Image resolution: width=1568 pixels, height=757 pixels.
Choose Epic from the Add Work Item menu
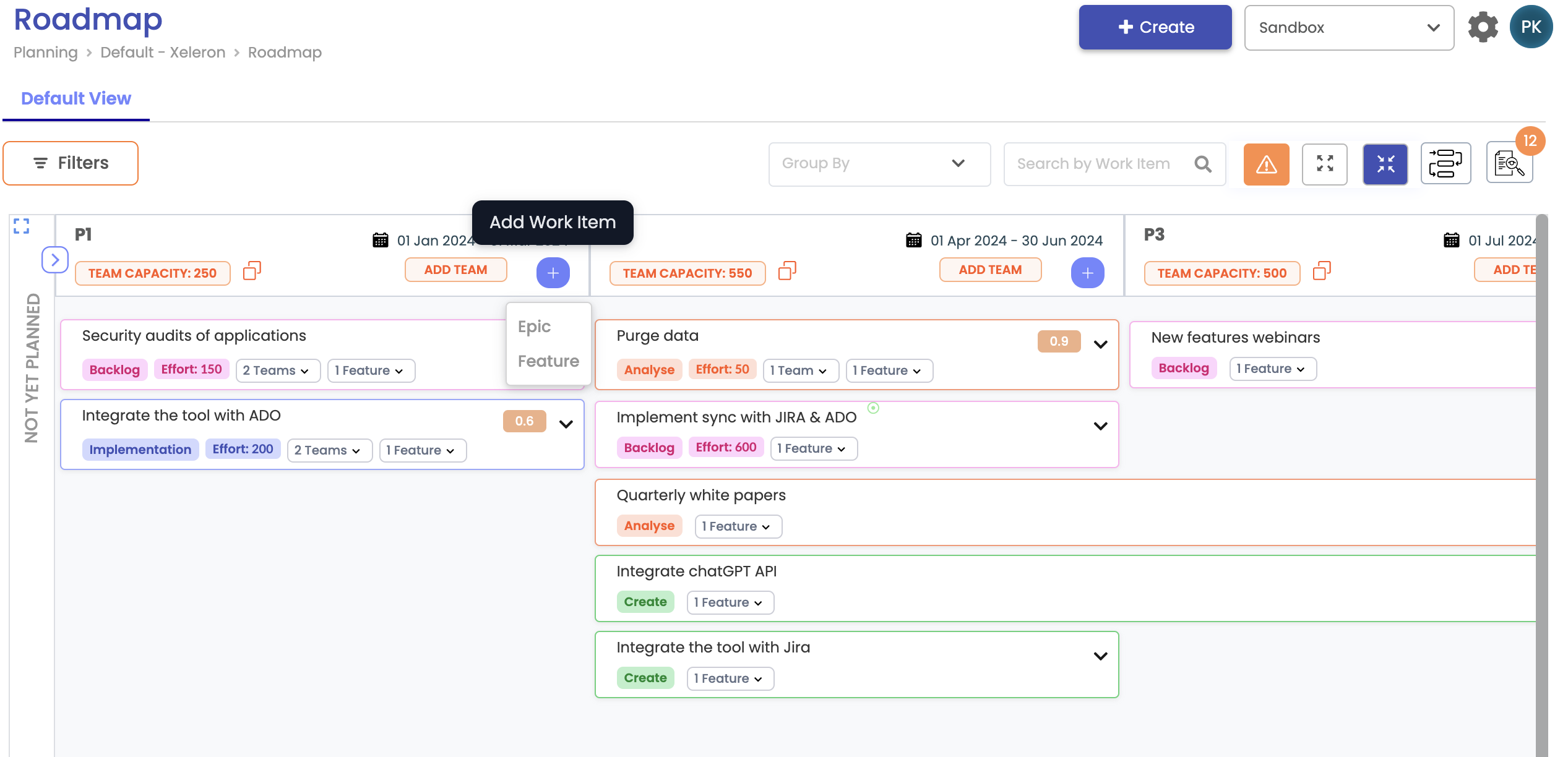[534, 327]
